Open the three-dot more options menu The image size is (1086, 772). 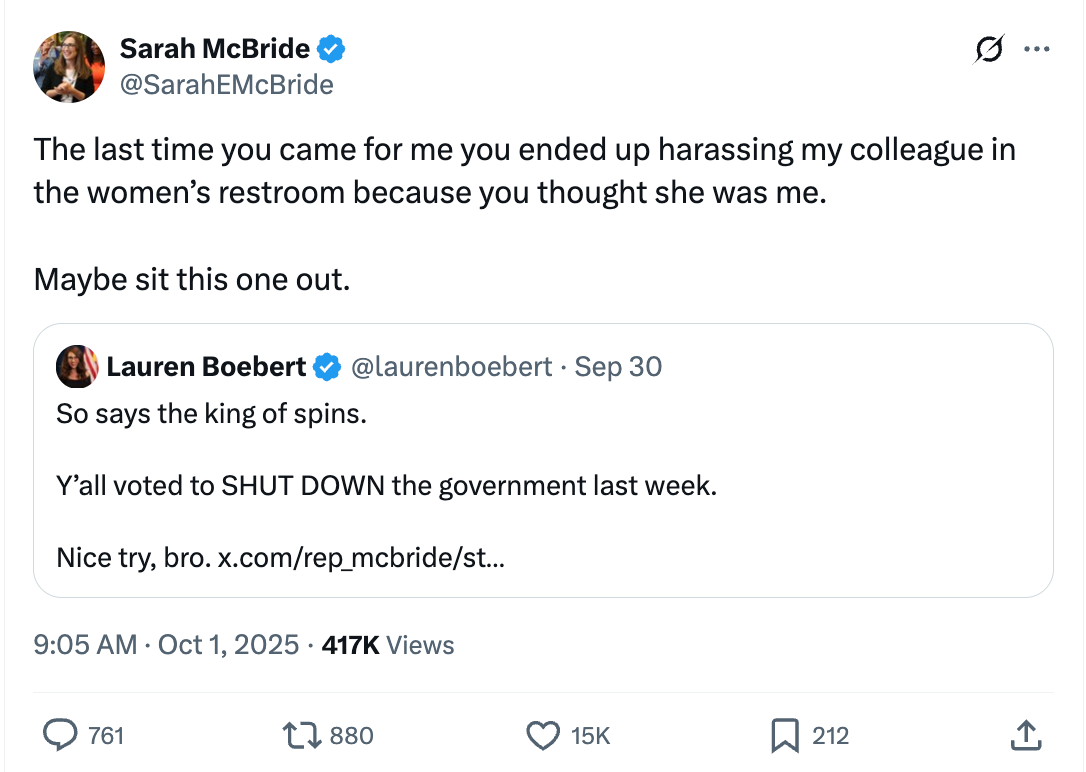click(1037, 48)
